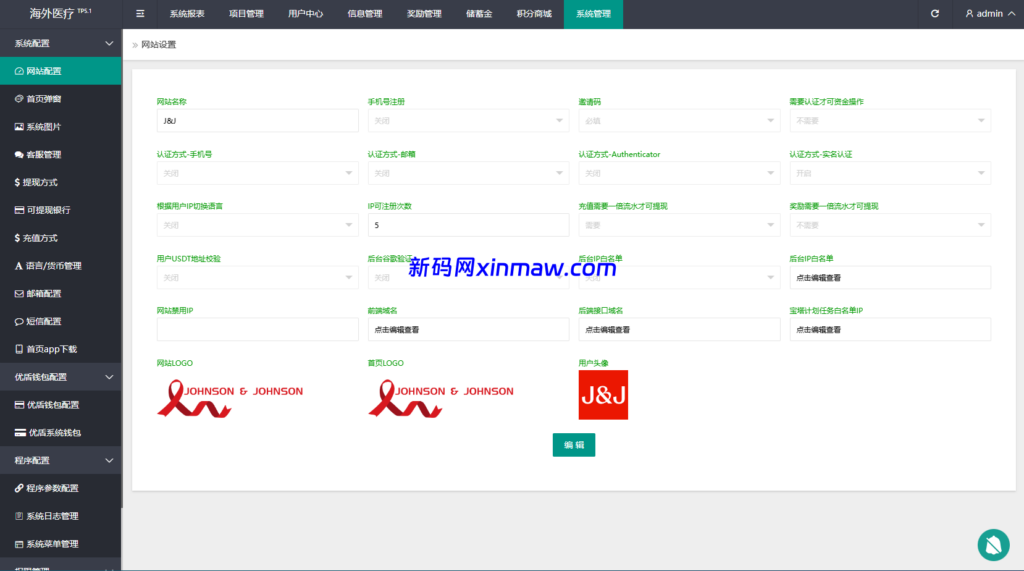Viewport: 1024px width, 571px height.
Task: Open the 需要认证才可资金操作 dropdown
Action: click(x=890, y=121)
